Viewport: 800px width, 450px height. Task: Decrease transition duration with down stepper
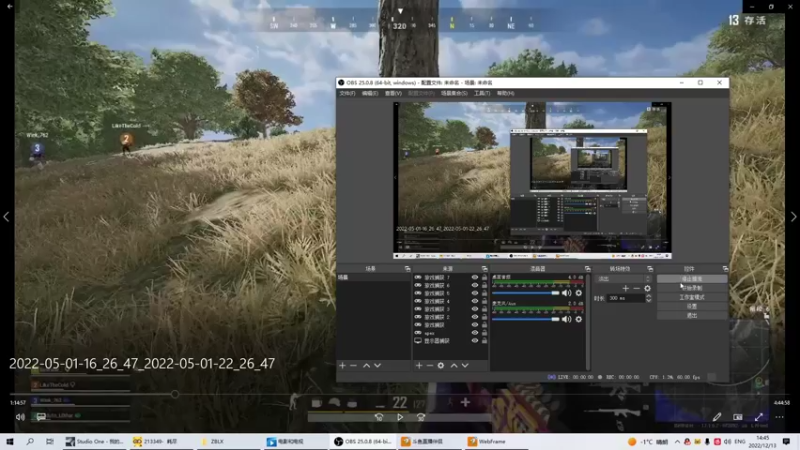tap(648, 301)
